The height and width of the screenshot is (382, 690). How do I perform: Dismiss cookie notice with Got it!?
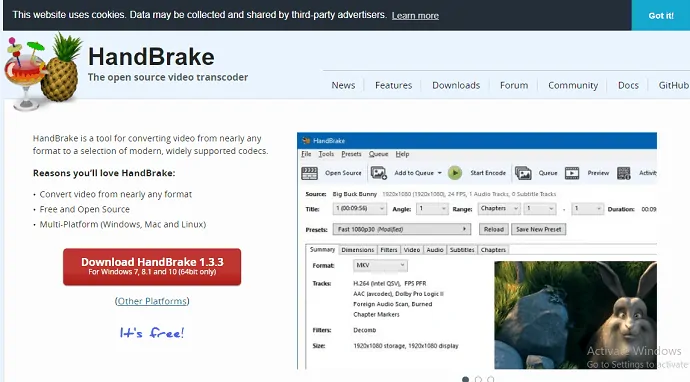click(661, 15)
